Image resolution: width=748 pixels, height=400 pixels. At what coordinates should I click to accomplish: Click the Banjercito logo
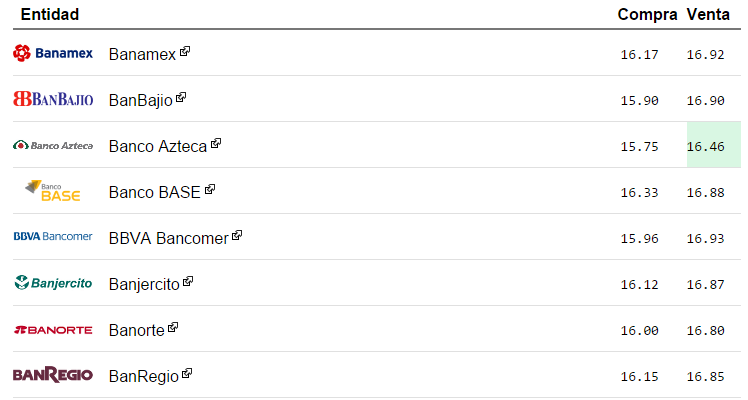pos(53,283)
